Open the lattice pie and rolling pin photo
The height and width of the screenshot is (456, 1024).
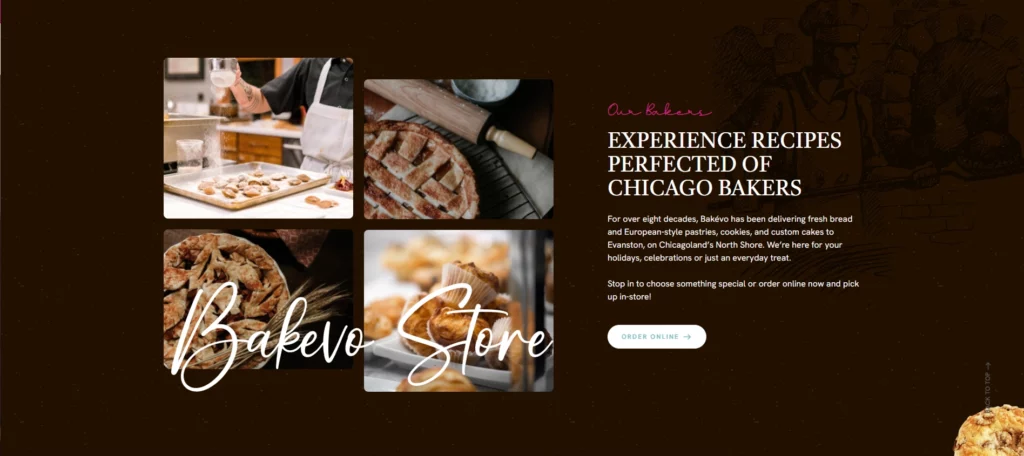(458, 149)
